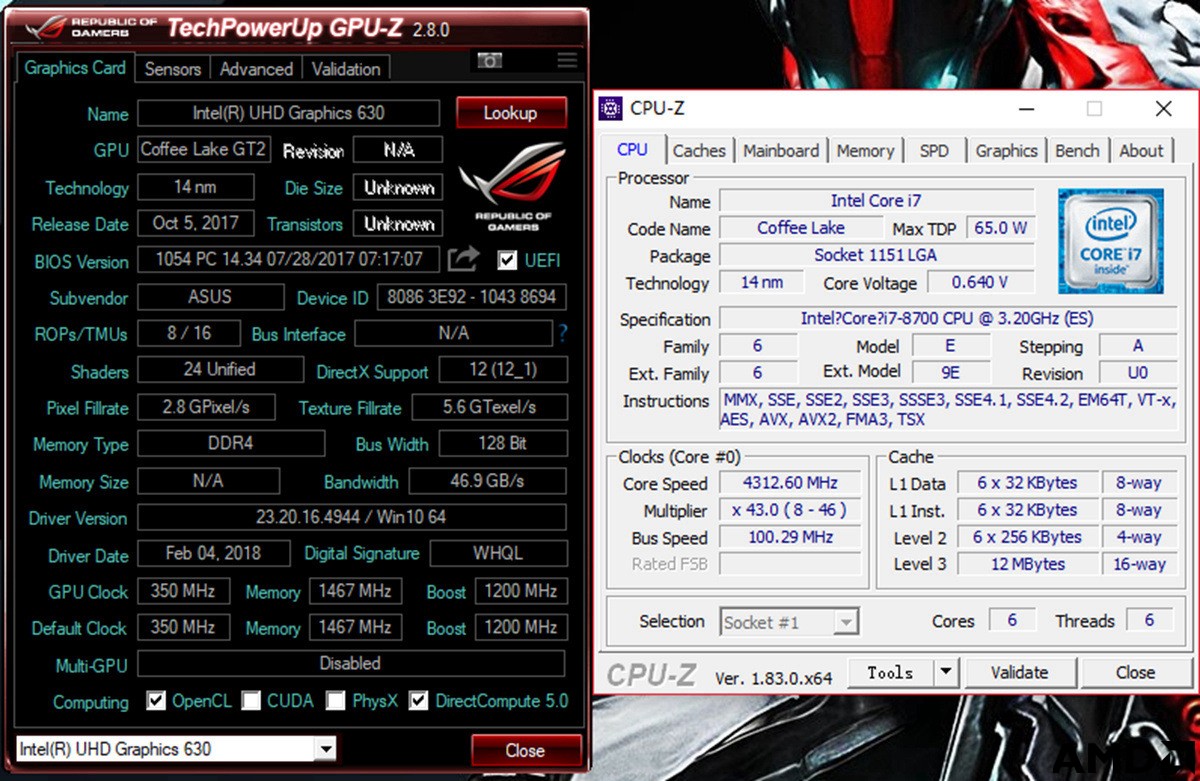Click the Driver Version field
The image size is (1200, 781).
click(x=352, y=517)
